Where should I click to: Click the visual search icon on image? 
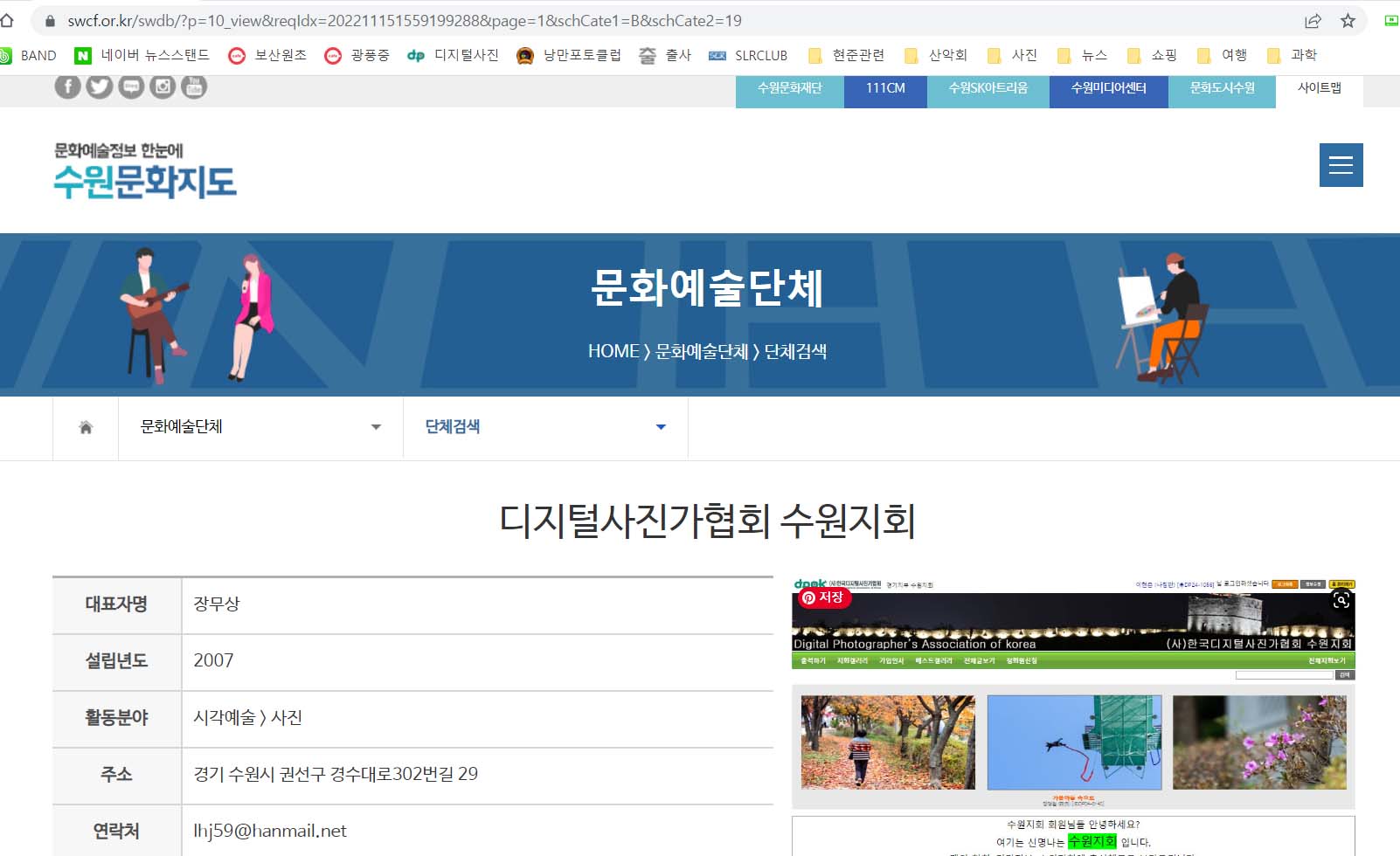(x=1341, y=600)
